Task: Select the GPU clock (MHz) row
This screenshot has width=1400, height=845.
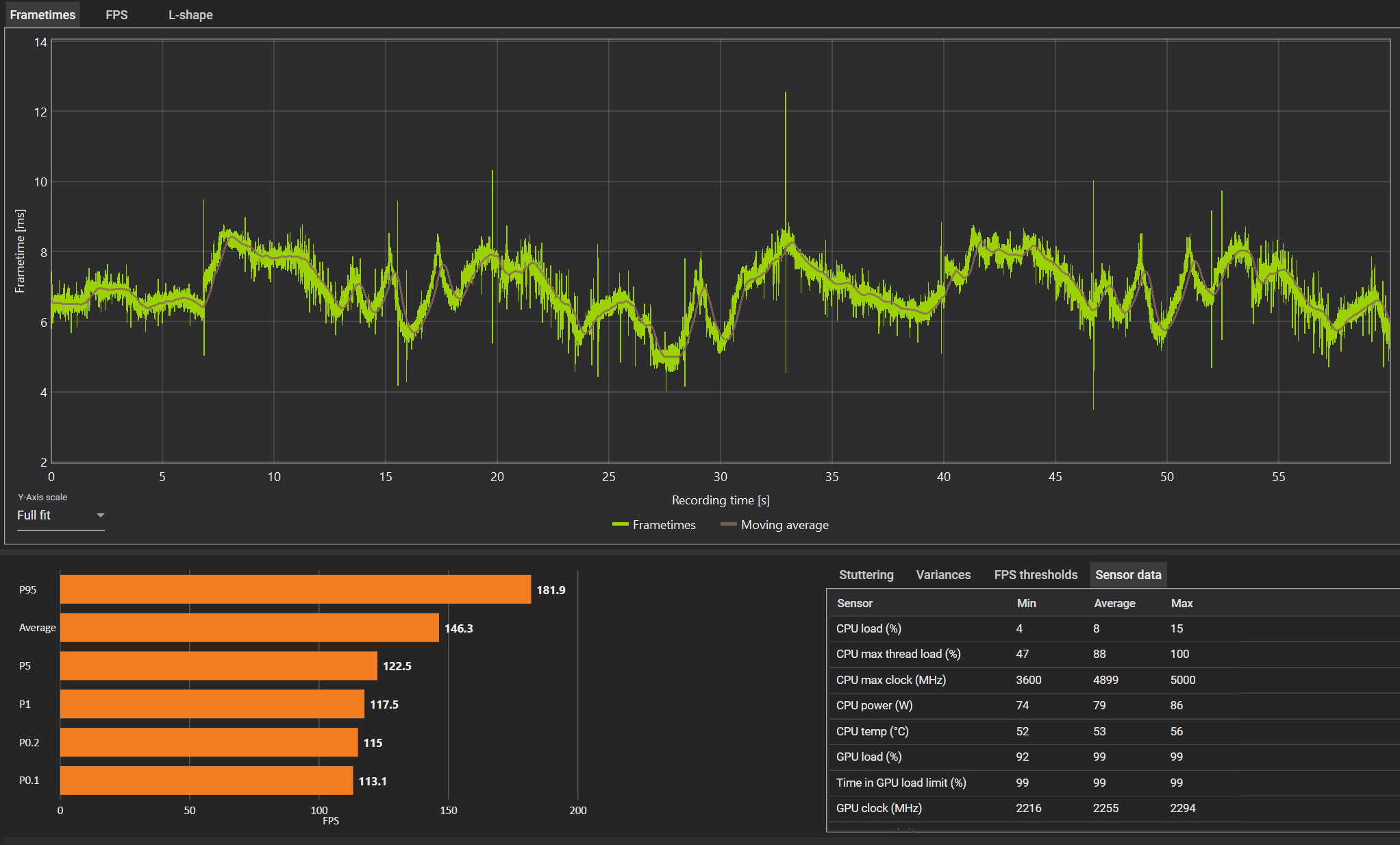Action: click(879, 808)
